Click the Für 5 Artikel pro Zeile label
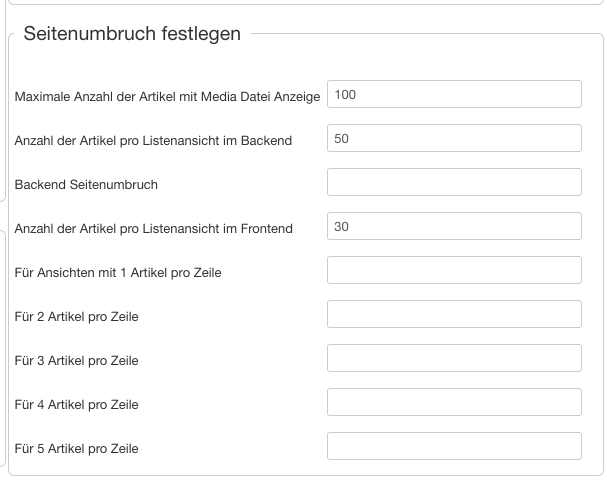The height and width of the screenshot is (487, 607). coord(77,449)
